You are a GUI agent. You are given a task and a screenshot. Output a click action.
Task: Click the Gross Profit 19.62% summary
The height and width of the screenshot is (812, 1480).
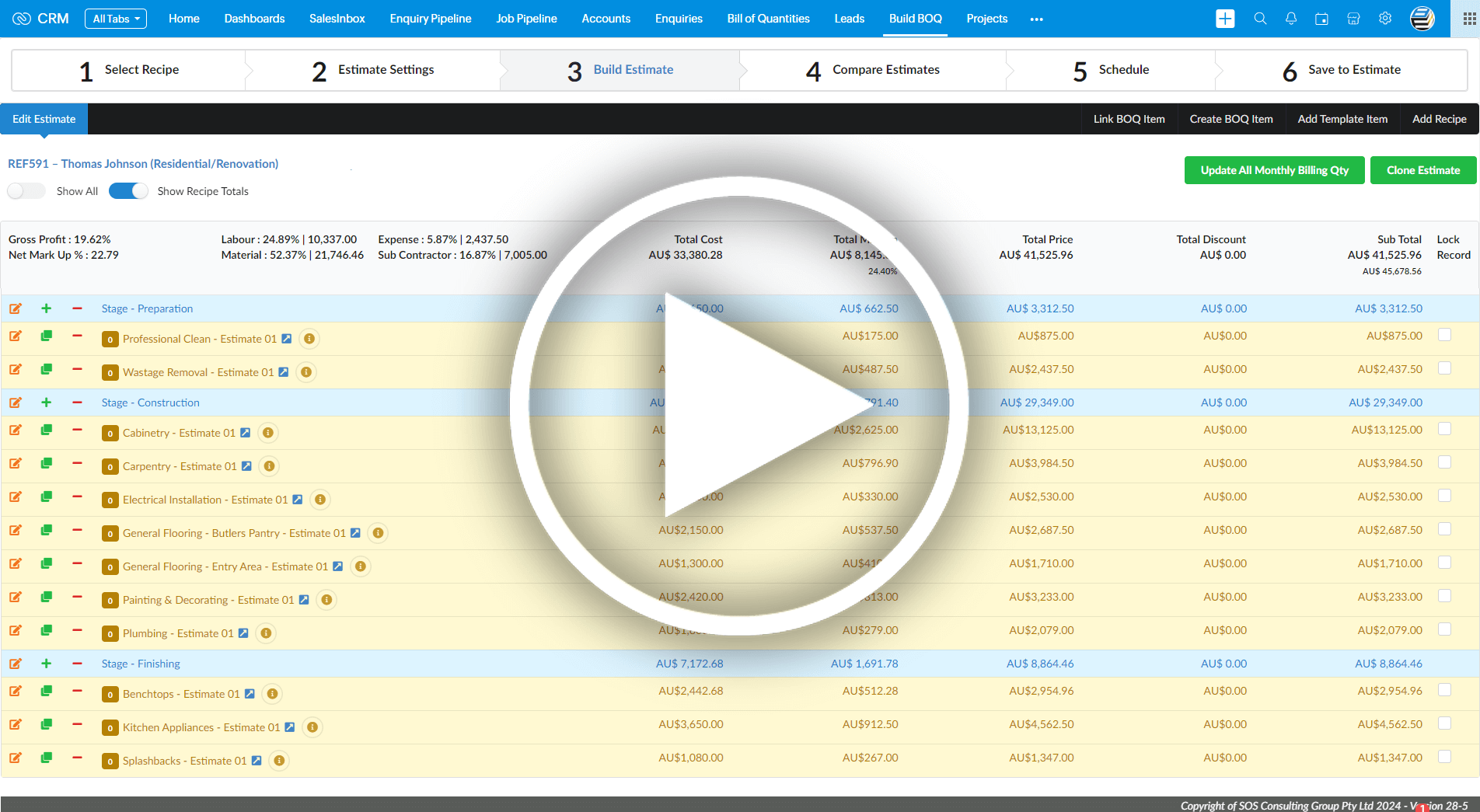tap(60, 239)
